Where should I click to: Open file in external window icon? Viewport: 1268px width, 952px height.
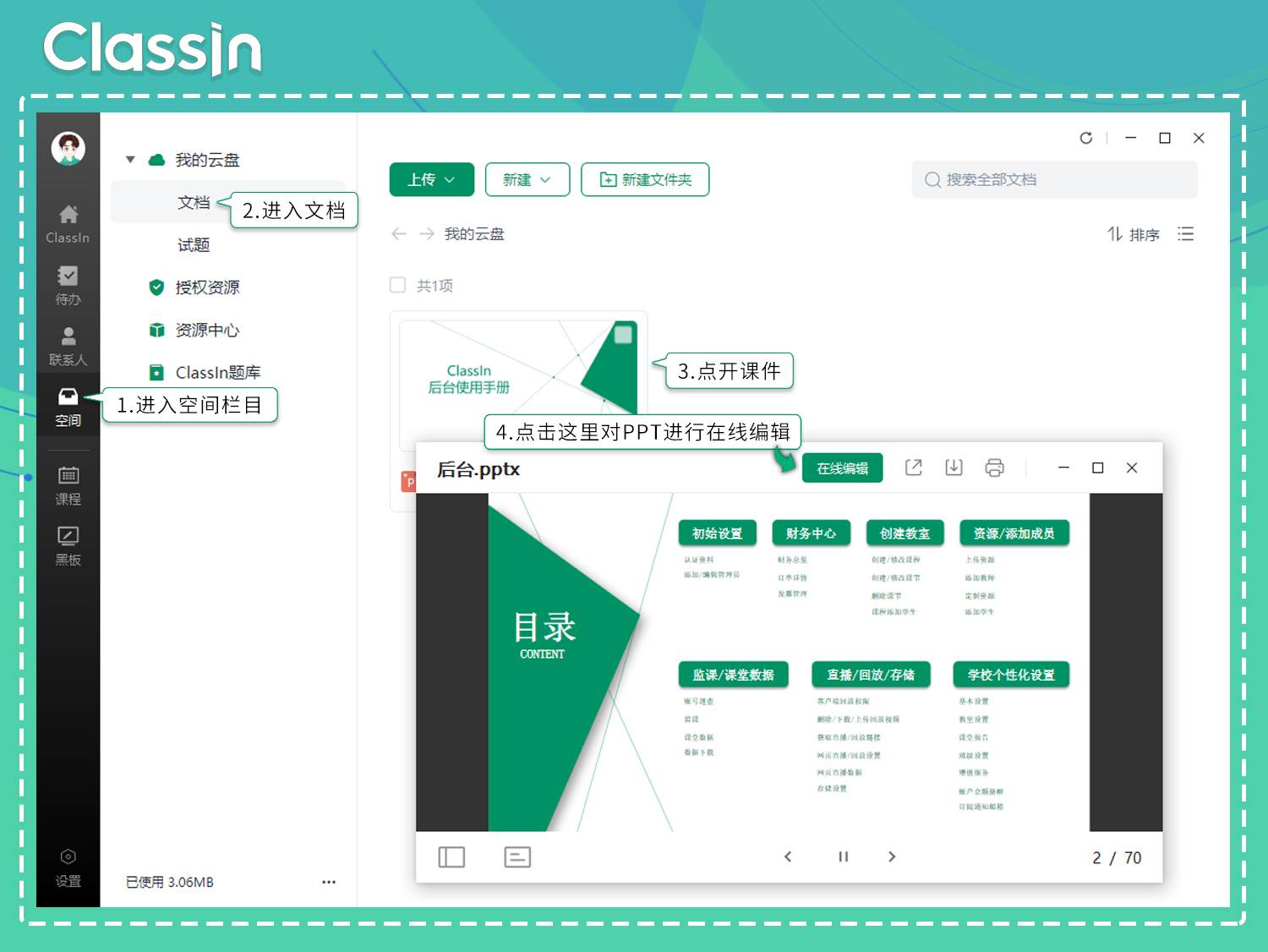(x=913, y=468)
